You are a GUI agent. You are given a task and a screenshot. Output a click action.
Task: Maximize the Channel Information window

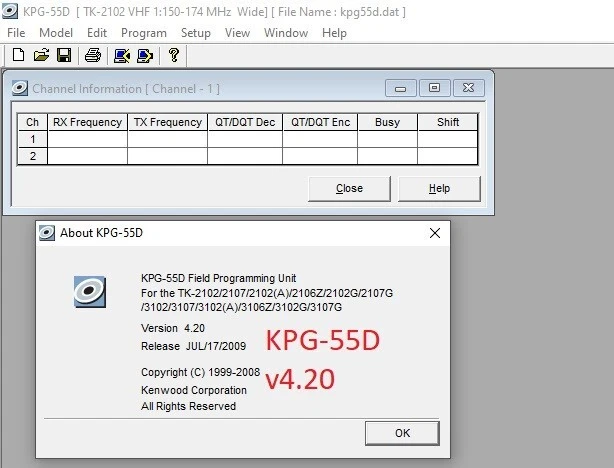[434, 88]
